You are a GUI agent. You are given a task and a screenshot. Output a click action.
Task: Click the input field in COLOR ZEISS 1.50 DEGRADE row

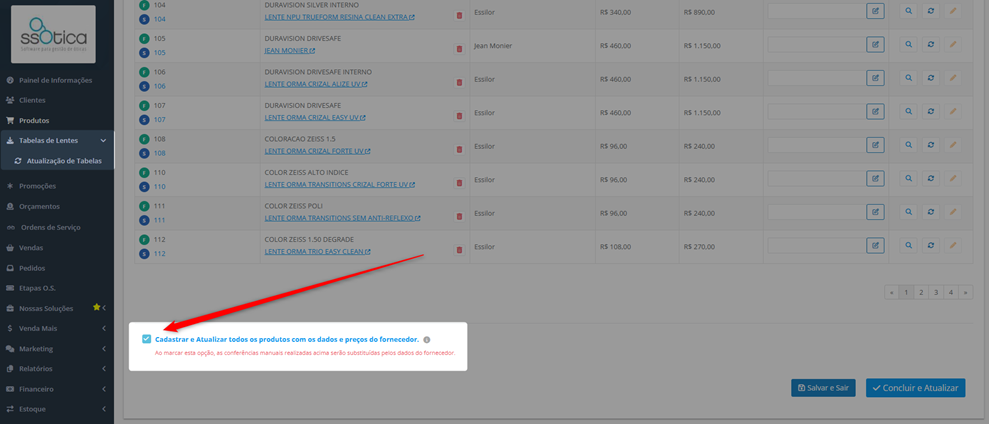point(816,245)
